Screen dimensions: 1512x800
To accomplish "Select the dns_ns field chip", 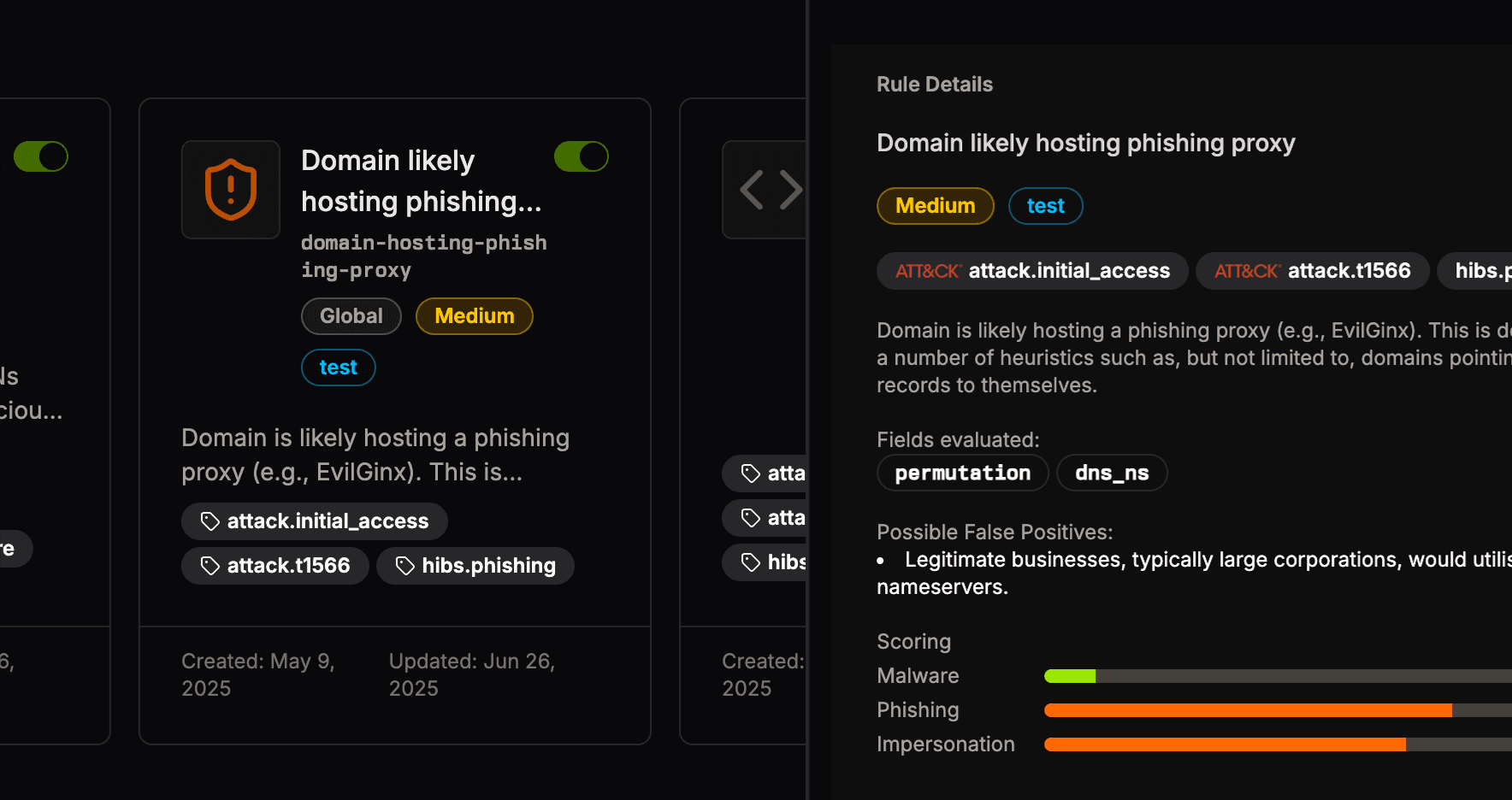I will coord(1112,473).
